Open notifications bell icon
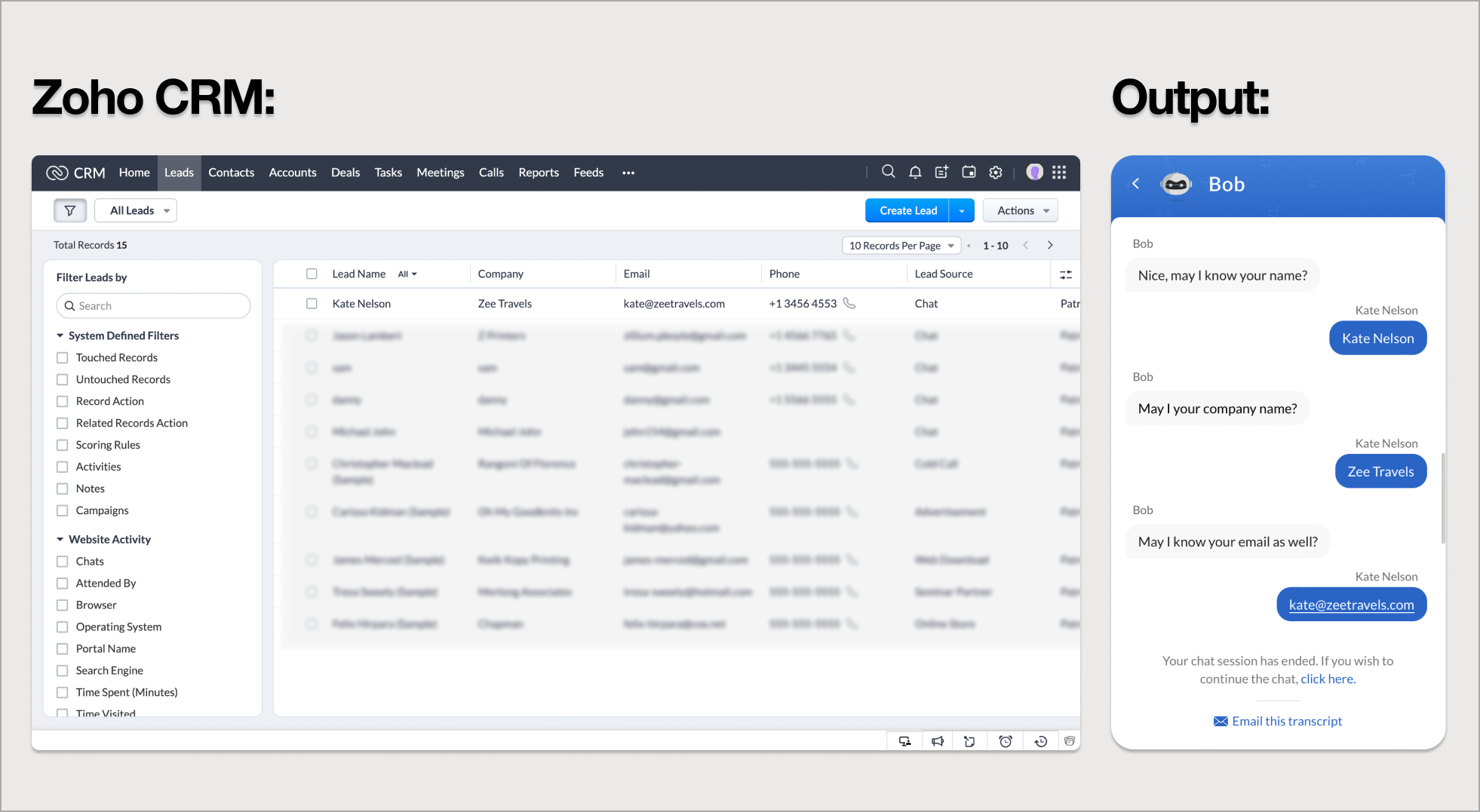Viewport: 1480px width, 812px height. 915,172
